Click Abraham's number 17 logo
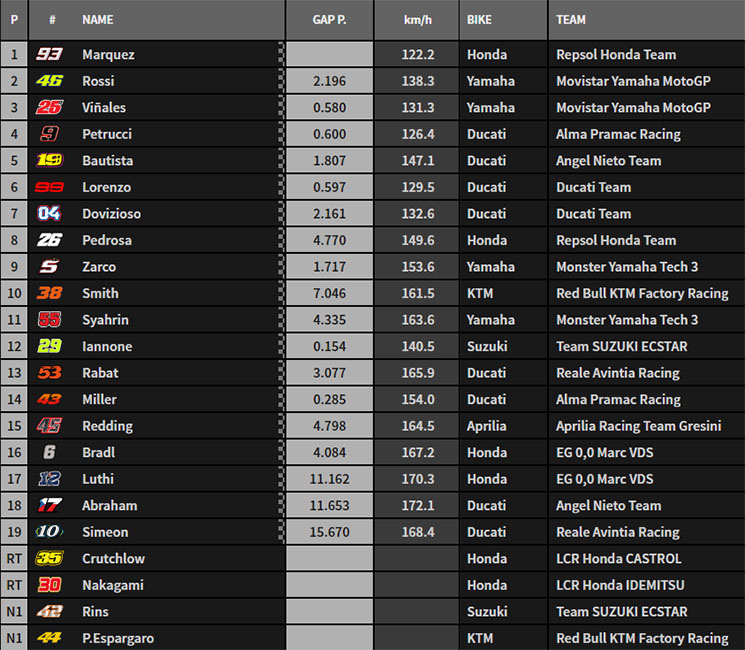The image size is (745, 650). (x=49, y=505)
